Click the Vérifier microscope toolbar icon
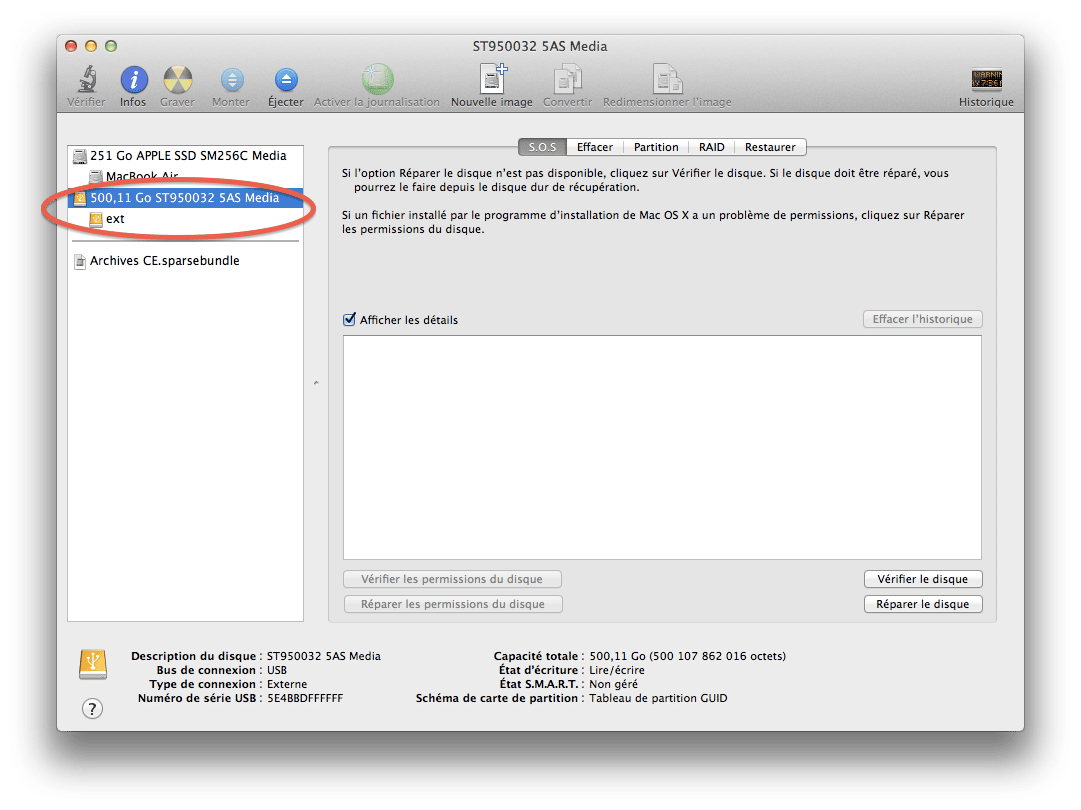This screenshot has width=1081, height=810. (x=87, y=79)
